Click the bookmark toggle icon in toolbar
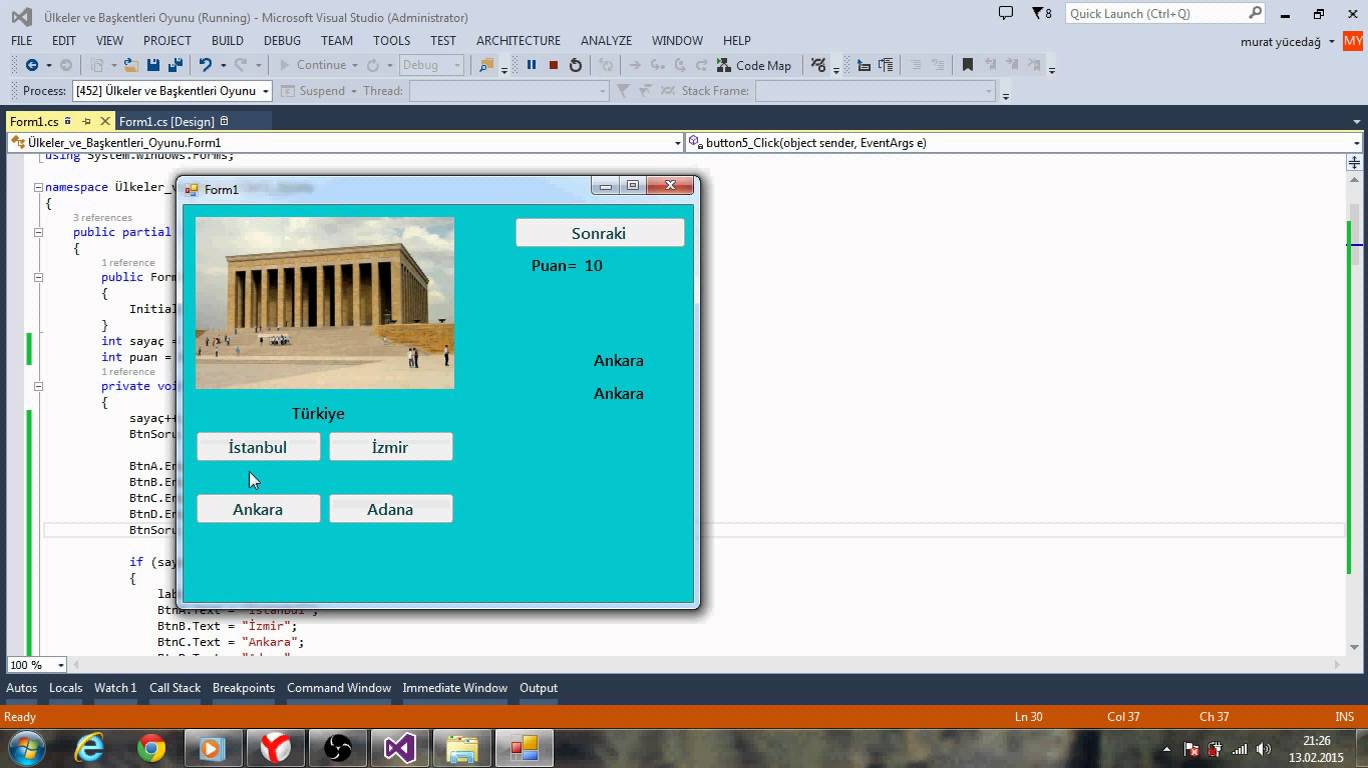The height and width of the screenshot is (768, 1368). click(x=967, y=65)
